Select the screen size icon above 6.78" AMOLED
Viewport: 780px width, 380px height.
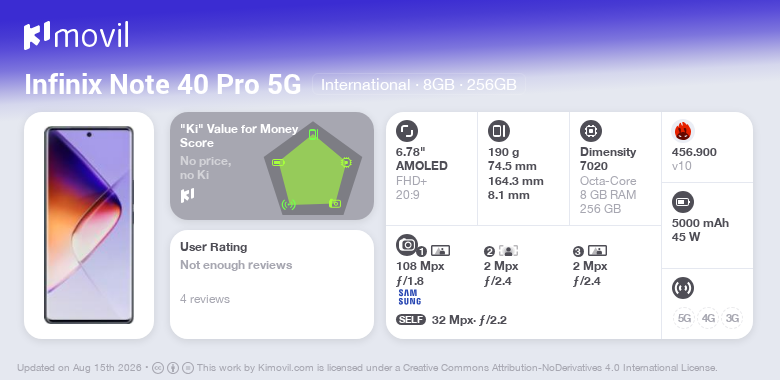(x=407, y=131)
